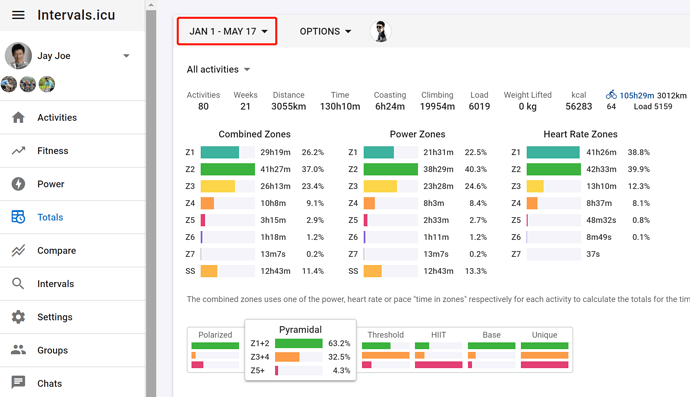Select the second small group avatar
Viewport: 690px width, 397px height.
(x=28, y=84)
